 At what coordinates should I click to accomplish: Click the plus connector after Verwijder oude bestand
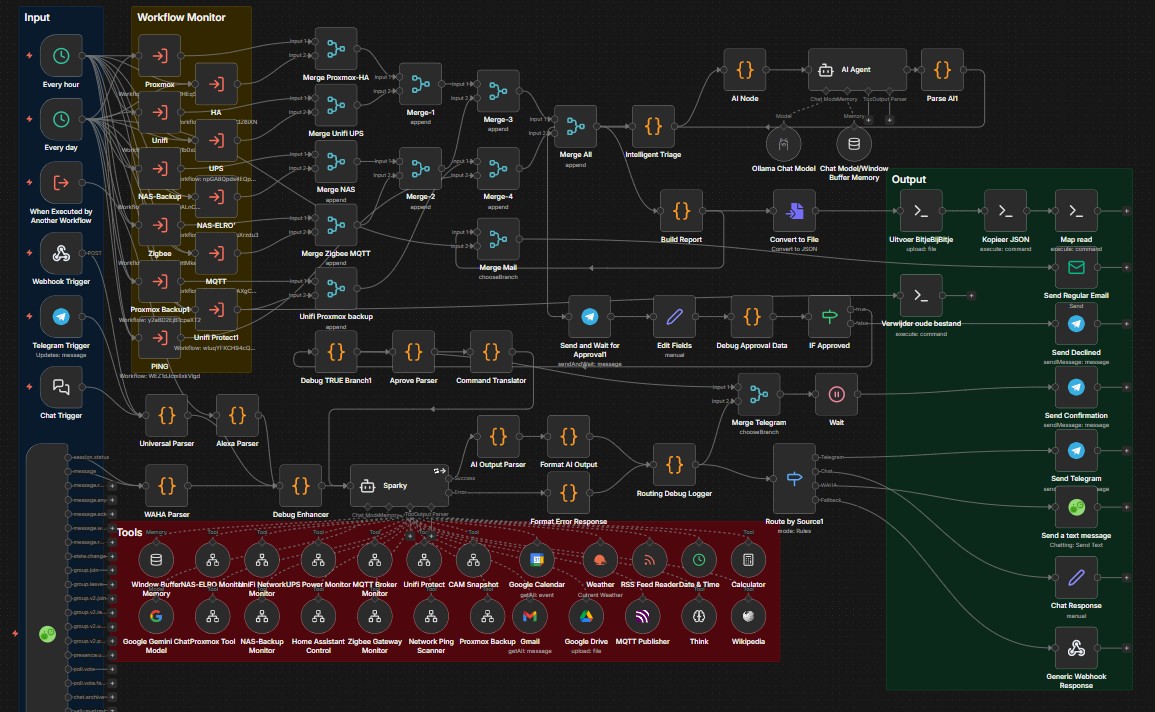pos(972,296)
